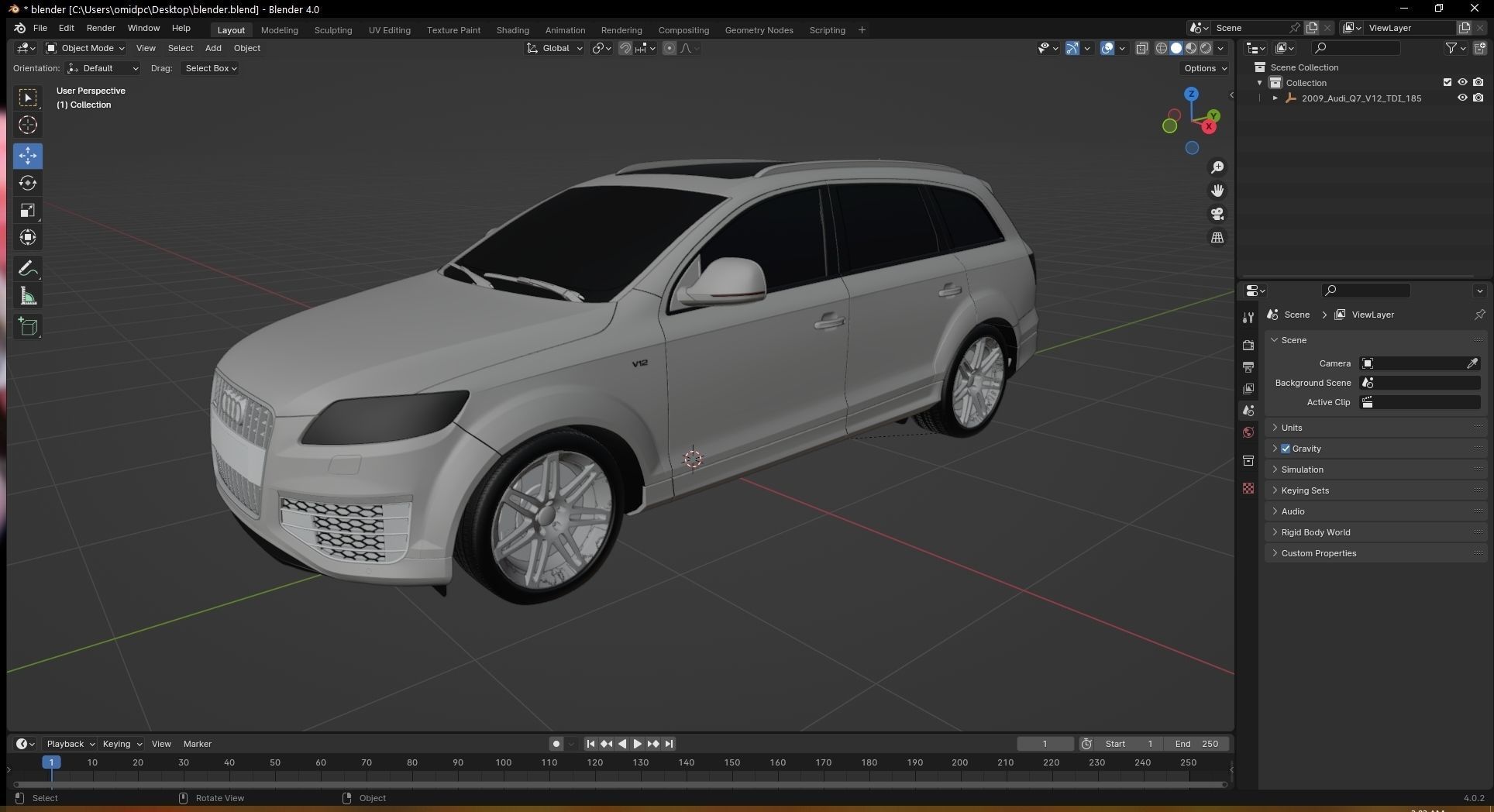Image resolution: width=1494 pixels, height=812 pixels.
Task: Click the End frame 250 field
Action: pyautogui.click(x=1196, y=744)
